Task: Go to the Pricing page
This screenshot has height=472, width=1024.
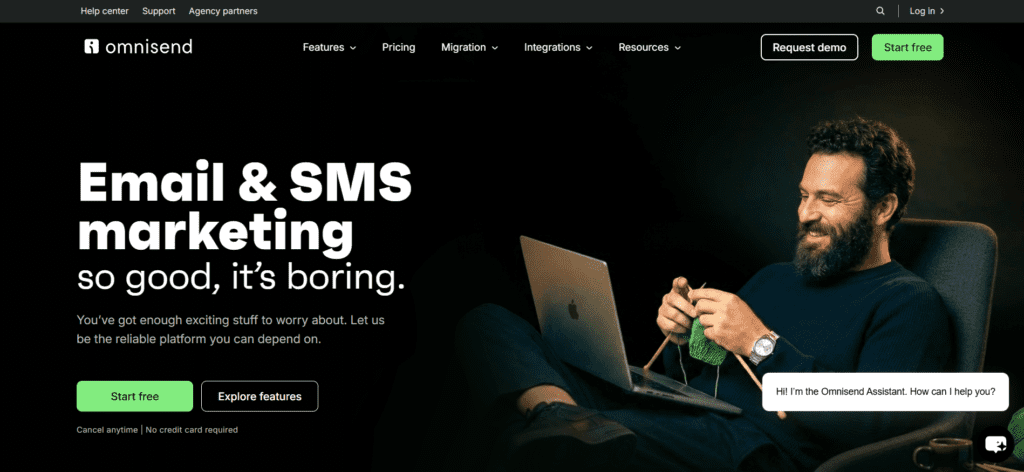Action: click(x=398, y=48)
